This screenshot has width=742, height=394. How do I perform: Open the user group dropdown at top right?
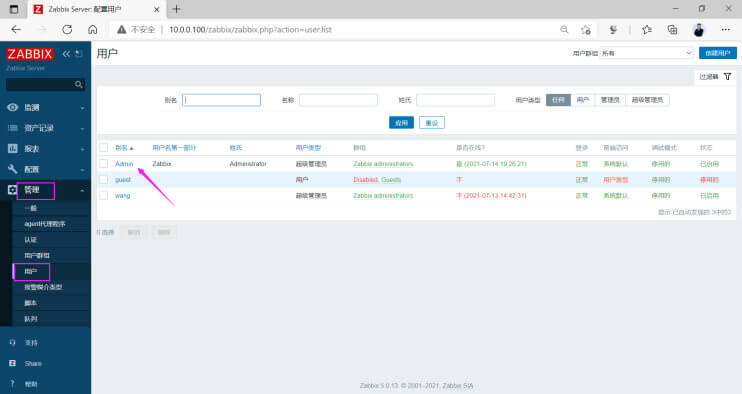coord(646,53)
